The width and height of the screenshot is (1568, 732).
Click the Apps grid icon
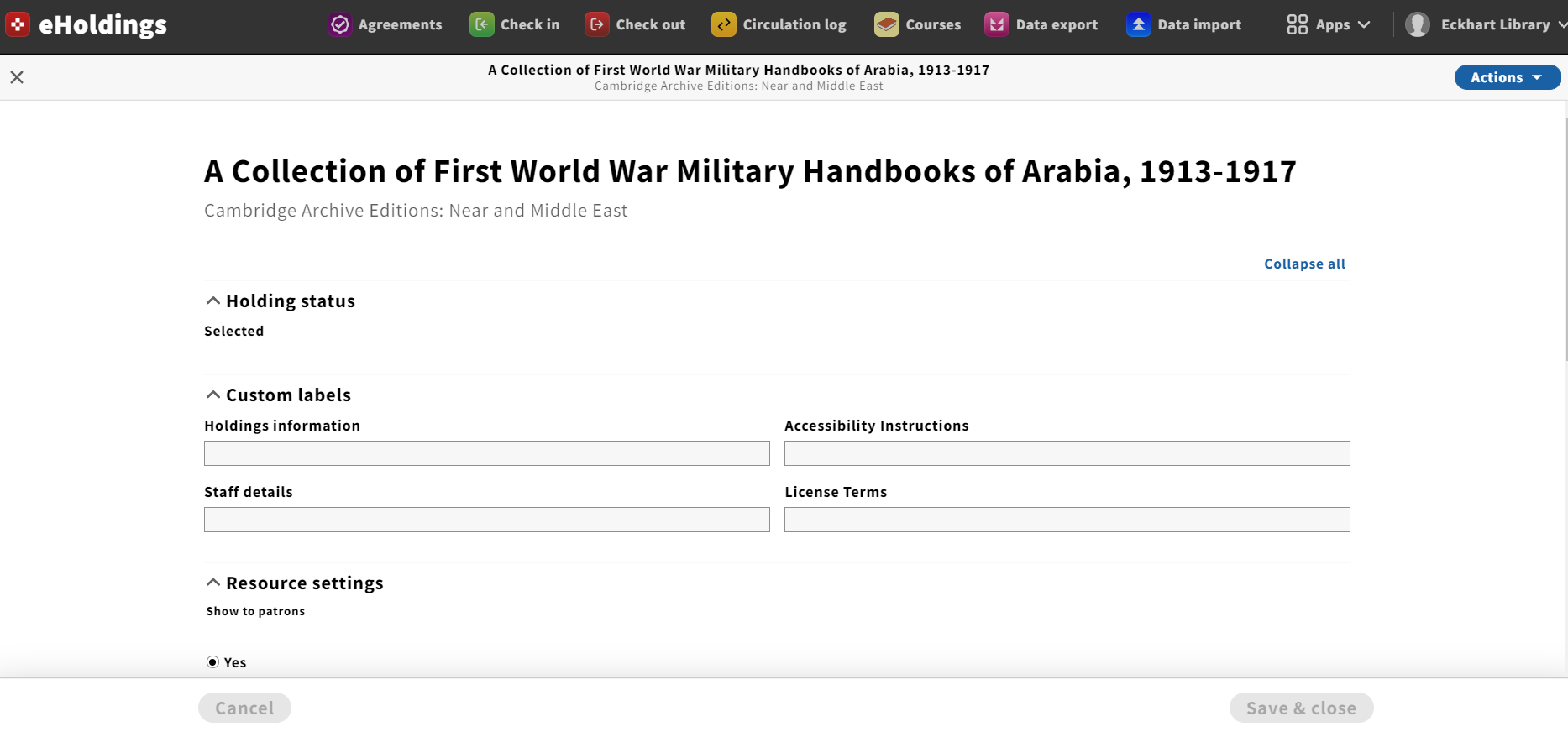pos(1298,24)
